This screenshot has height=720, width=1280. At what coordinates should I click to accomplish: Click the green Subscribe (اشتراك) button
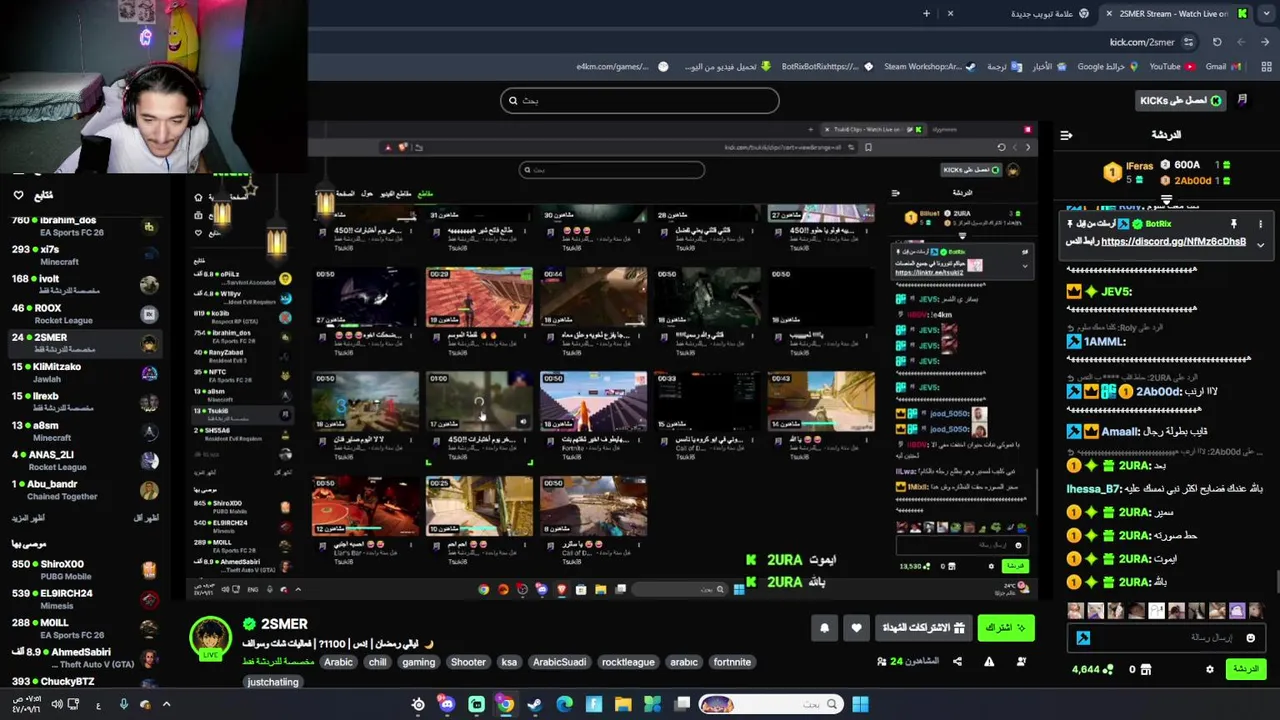[x=1005, y=628]
